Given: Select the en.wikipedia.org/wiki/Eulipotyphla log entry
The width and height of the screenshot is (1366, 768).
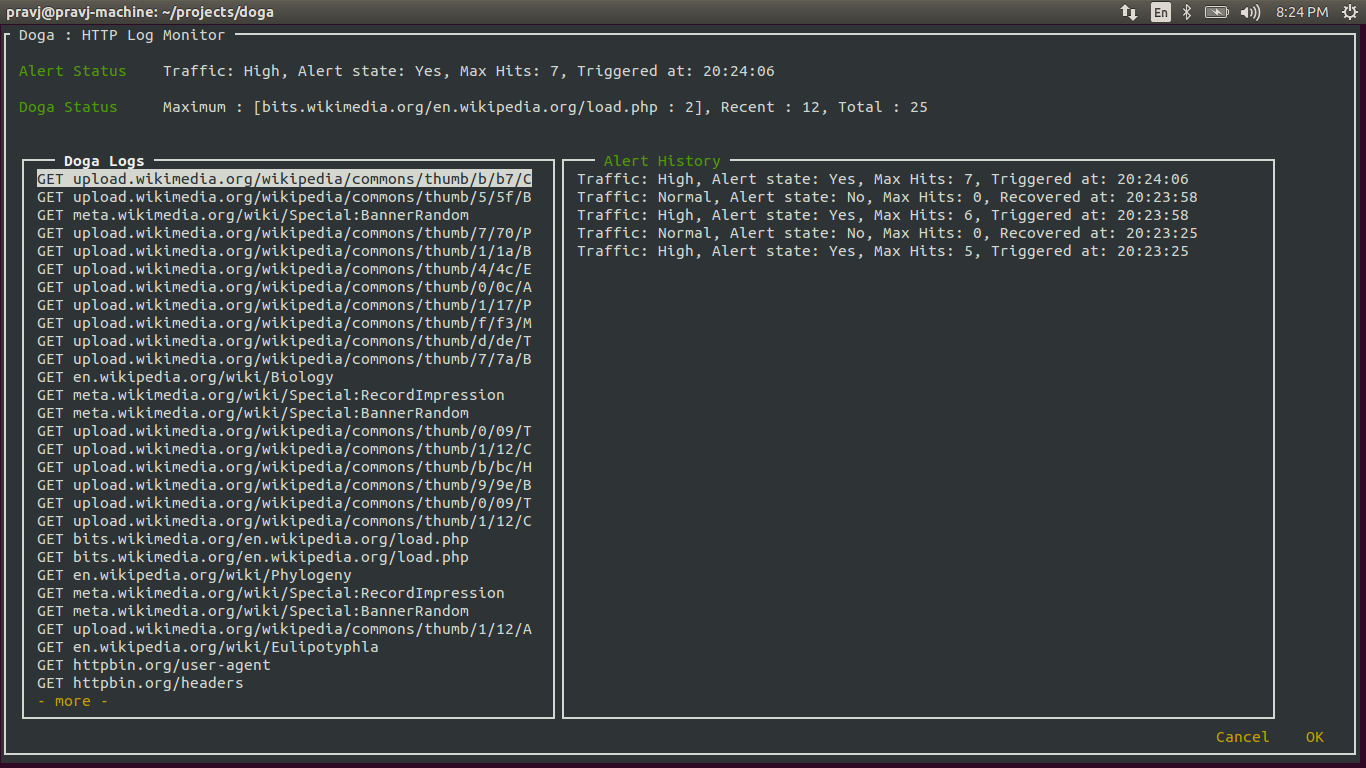Looking at the screenshot, I should tap(208, 647).
